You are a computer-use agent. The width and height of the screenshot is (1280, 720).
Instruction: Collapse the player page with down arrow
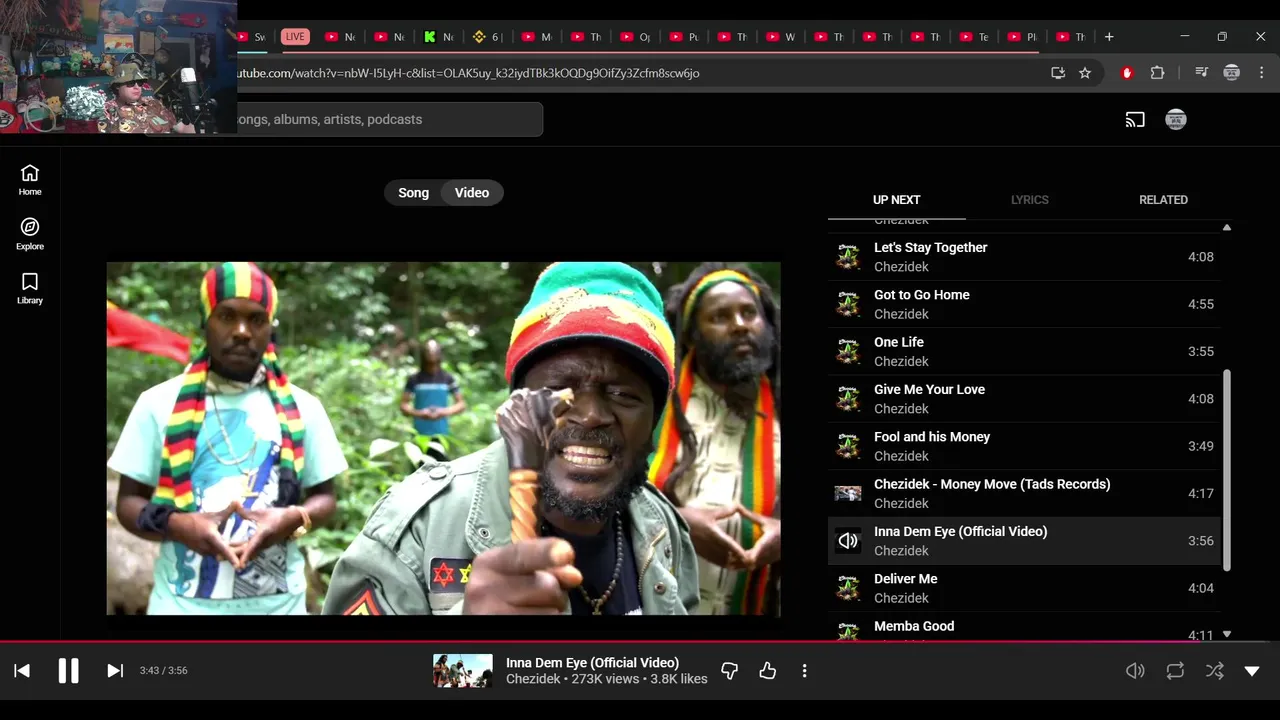coord(1252,671)
